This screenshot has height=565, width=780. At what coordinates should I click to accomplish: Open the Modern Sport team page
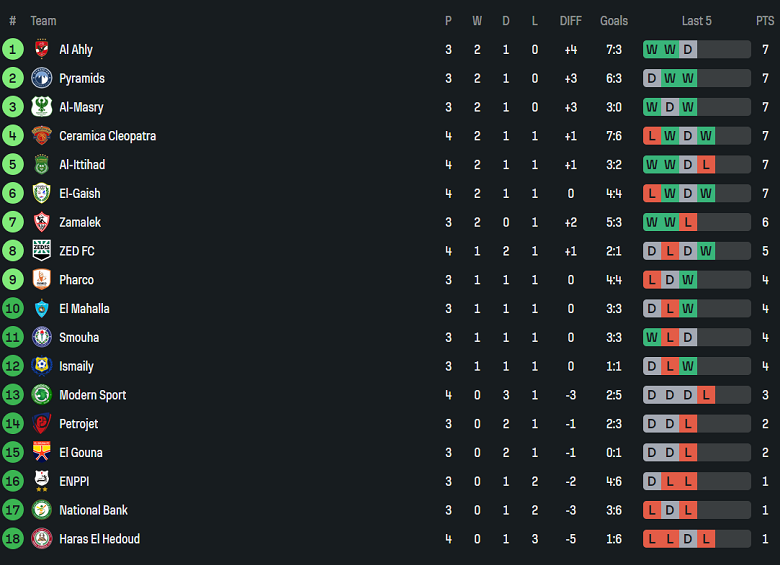[x=92, y=395]
